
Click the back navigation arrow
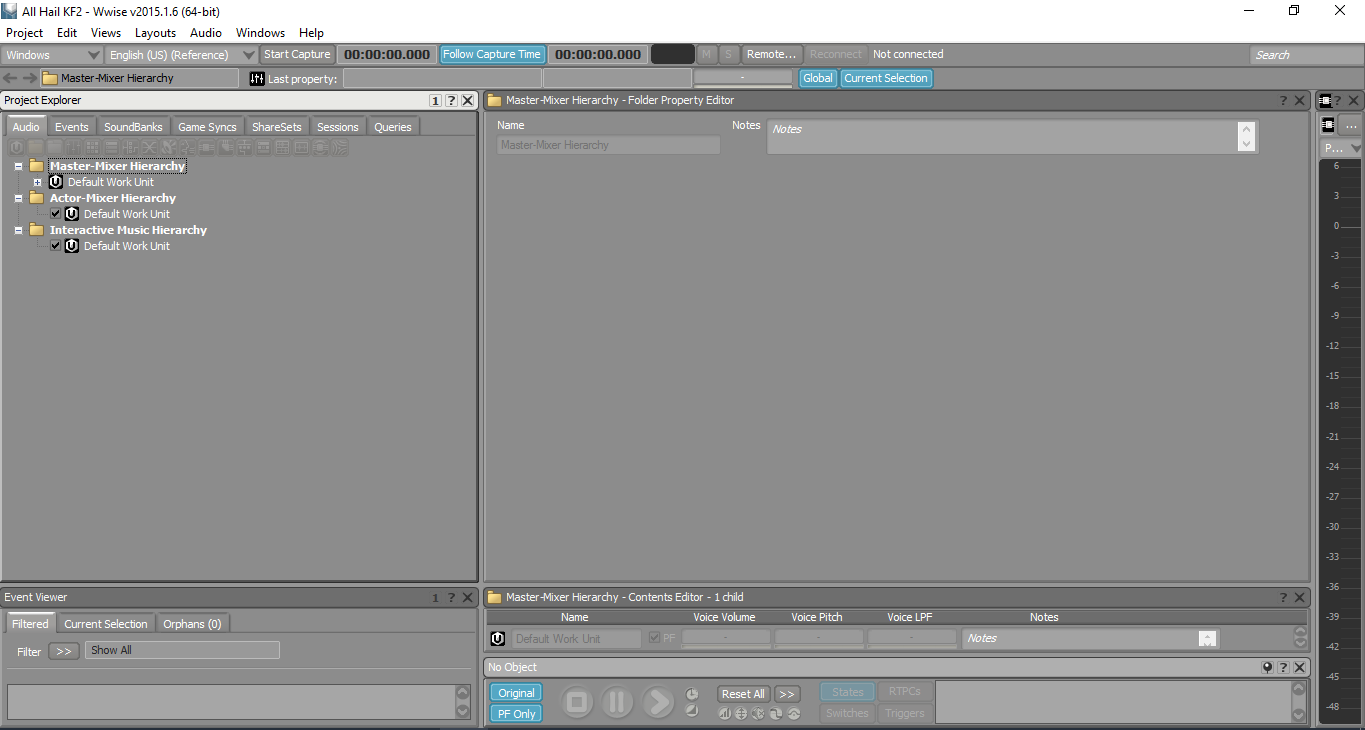point(10,78)
